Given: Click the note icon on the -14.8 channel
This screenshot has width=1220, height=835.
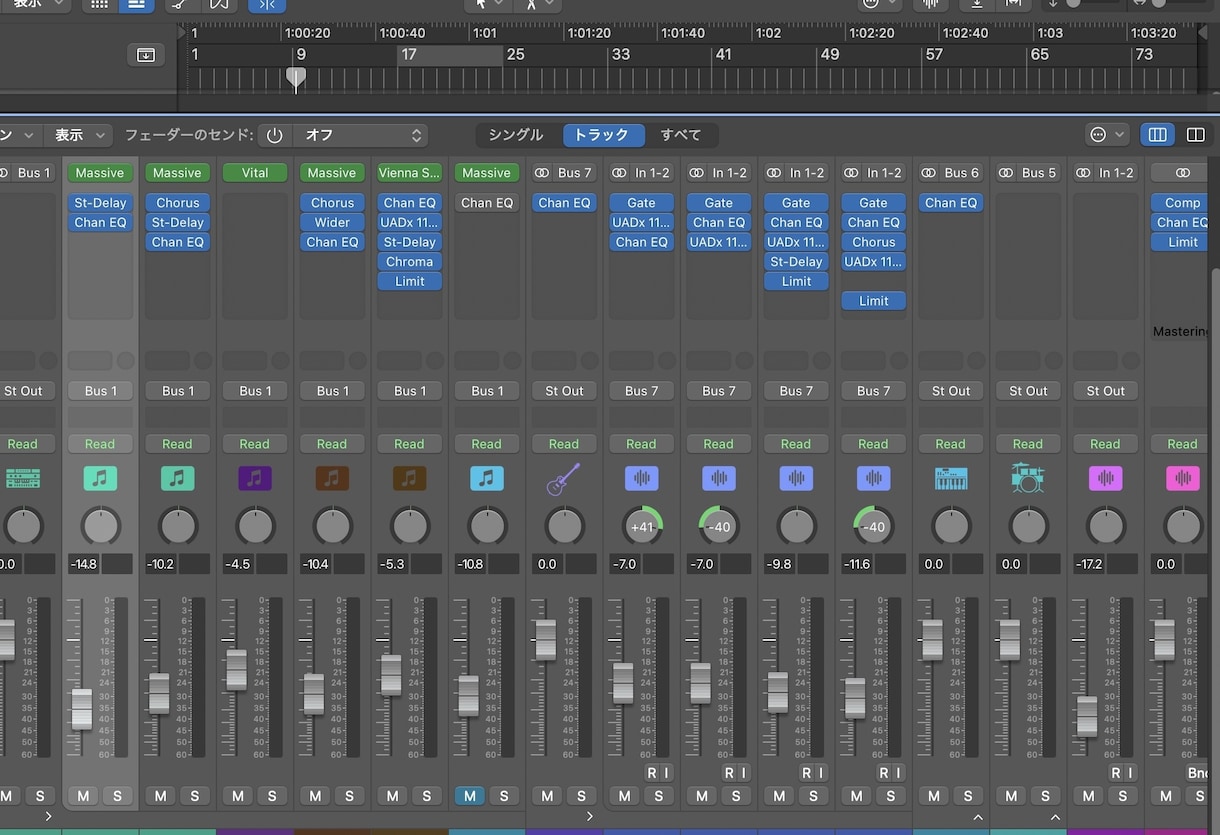Looking at the screenshot, I should coord(100,479).
